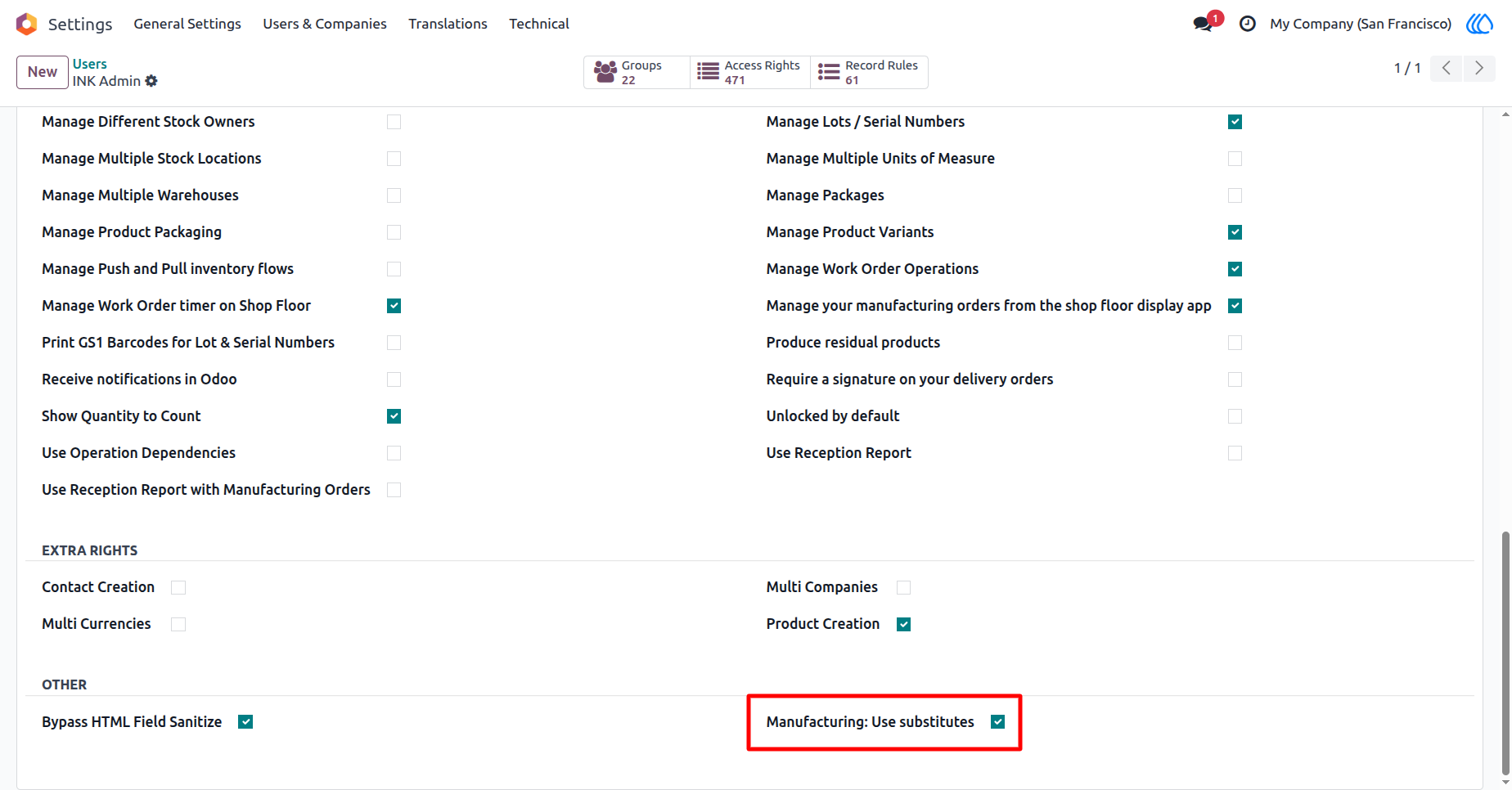
Task: Go to previous record arrow
Action: tap(1447, 68)
